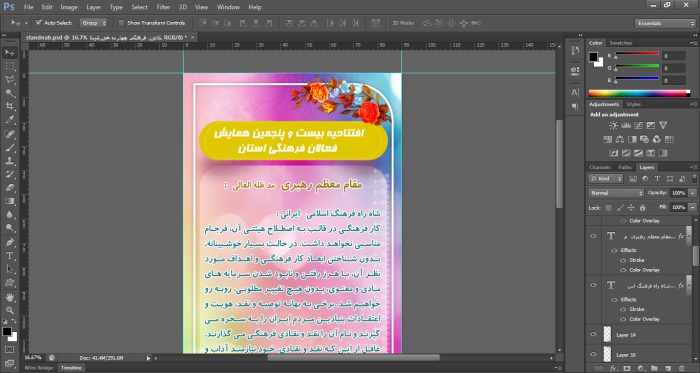Select the Healing Brush tool
Image resolution: width=700 pixels, height=373 pixels.
[x=9, y=134]
